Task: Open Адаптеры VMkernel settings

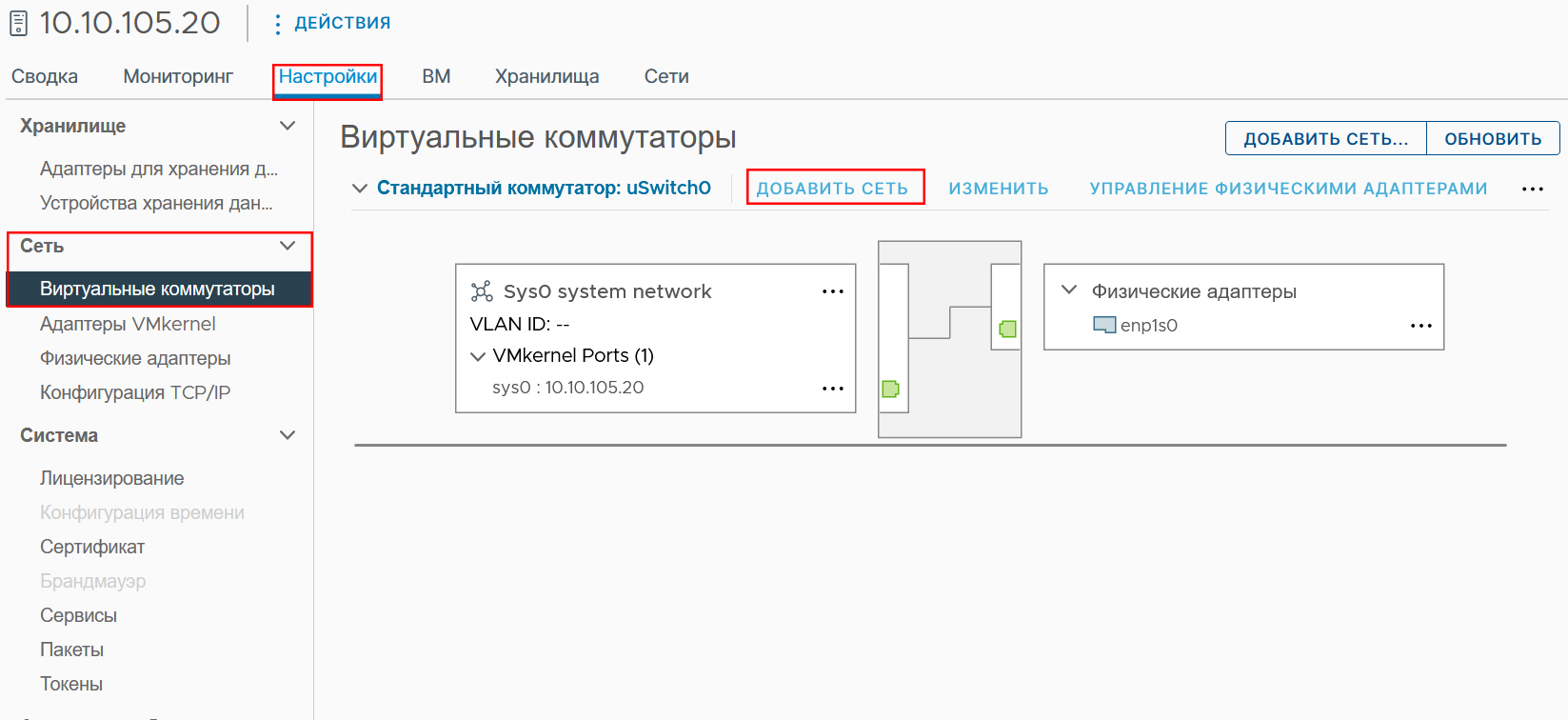Action: (128, 324)
